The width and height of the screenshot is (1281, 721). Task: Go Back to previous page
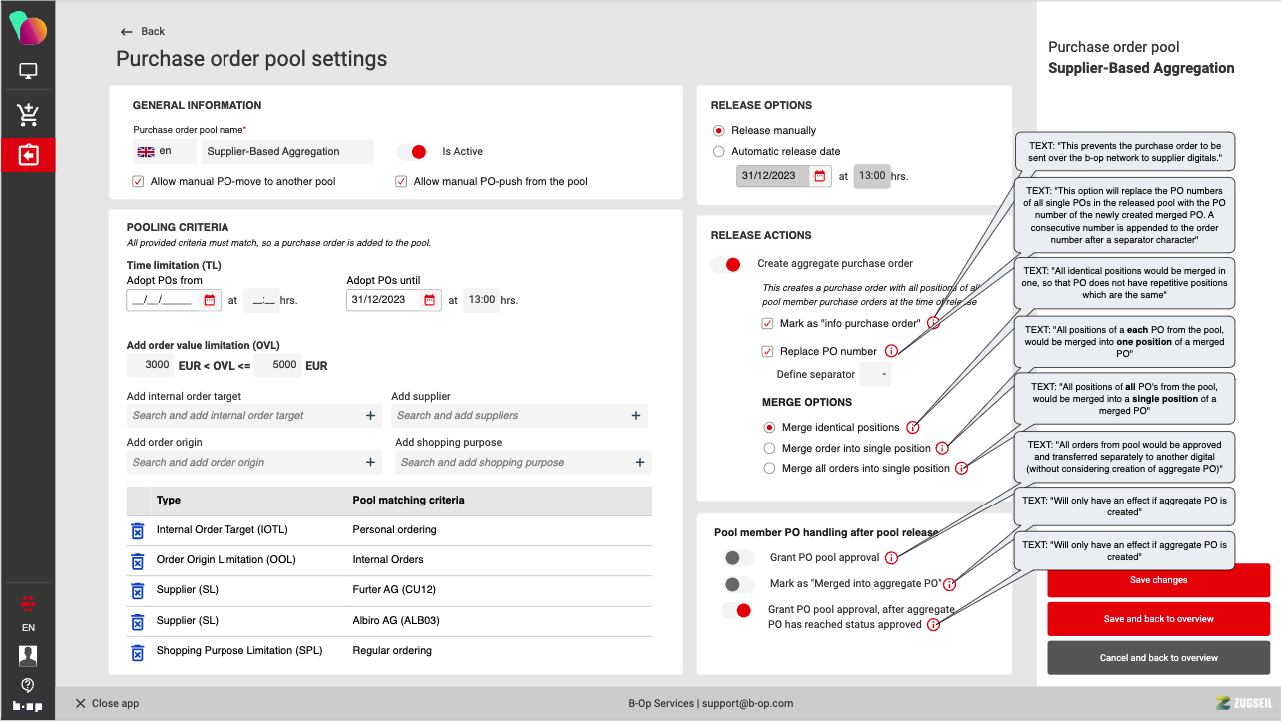(142, 32)
